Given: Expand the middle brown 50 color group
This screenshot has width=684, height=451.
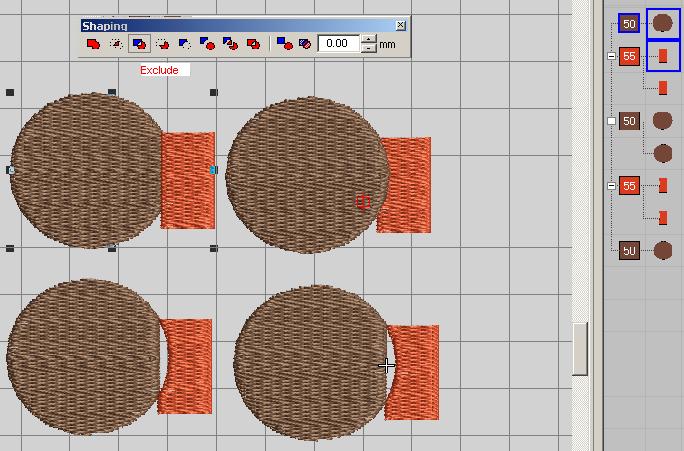Looking at the screenshot, I should point(612,121).
